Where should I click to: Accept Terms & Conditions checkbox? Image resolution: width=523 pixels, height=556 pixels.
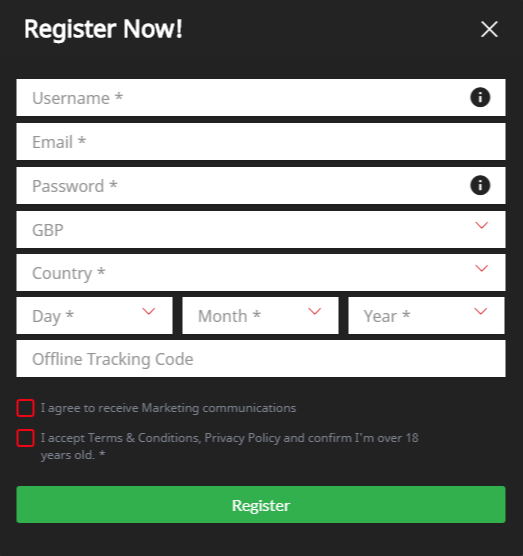tap(26, 438)
